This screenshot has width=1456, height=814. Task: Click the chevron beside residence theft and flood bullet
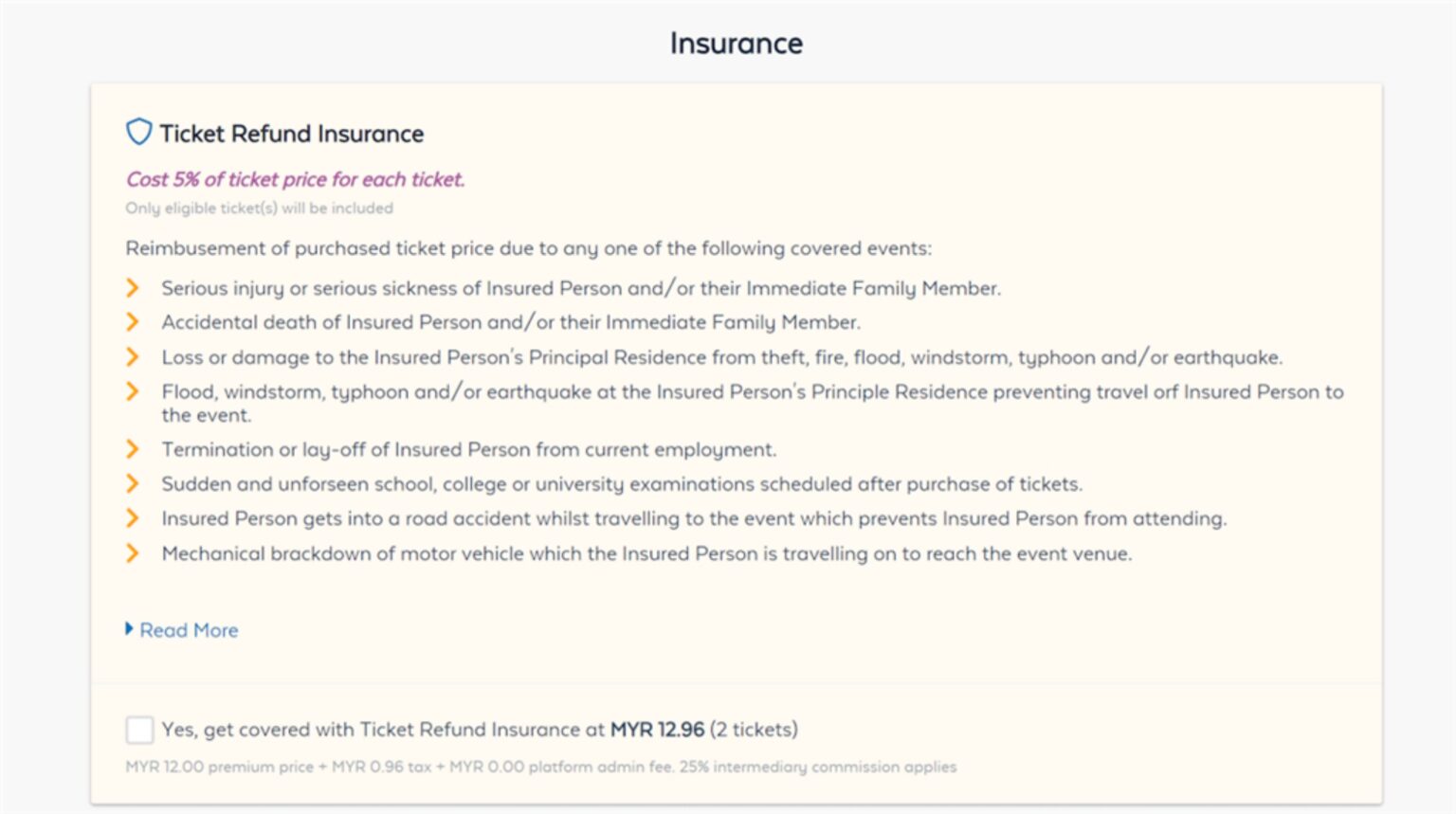(x=132, y=357)
